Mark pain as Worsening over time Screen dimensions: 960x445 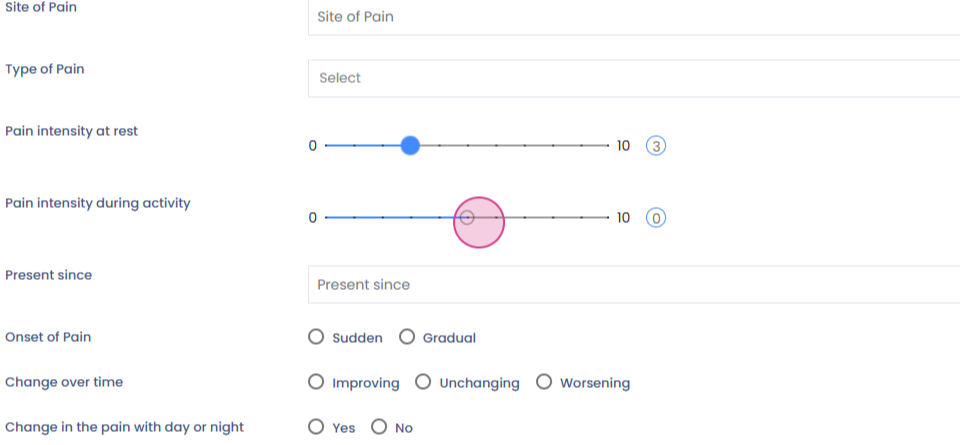coord(544,382)
